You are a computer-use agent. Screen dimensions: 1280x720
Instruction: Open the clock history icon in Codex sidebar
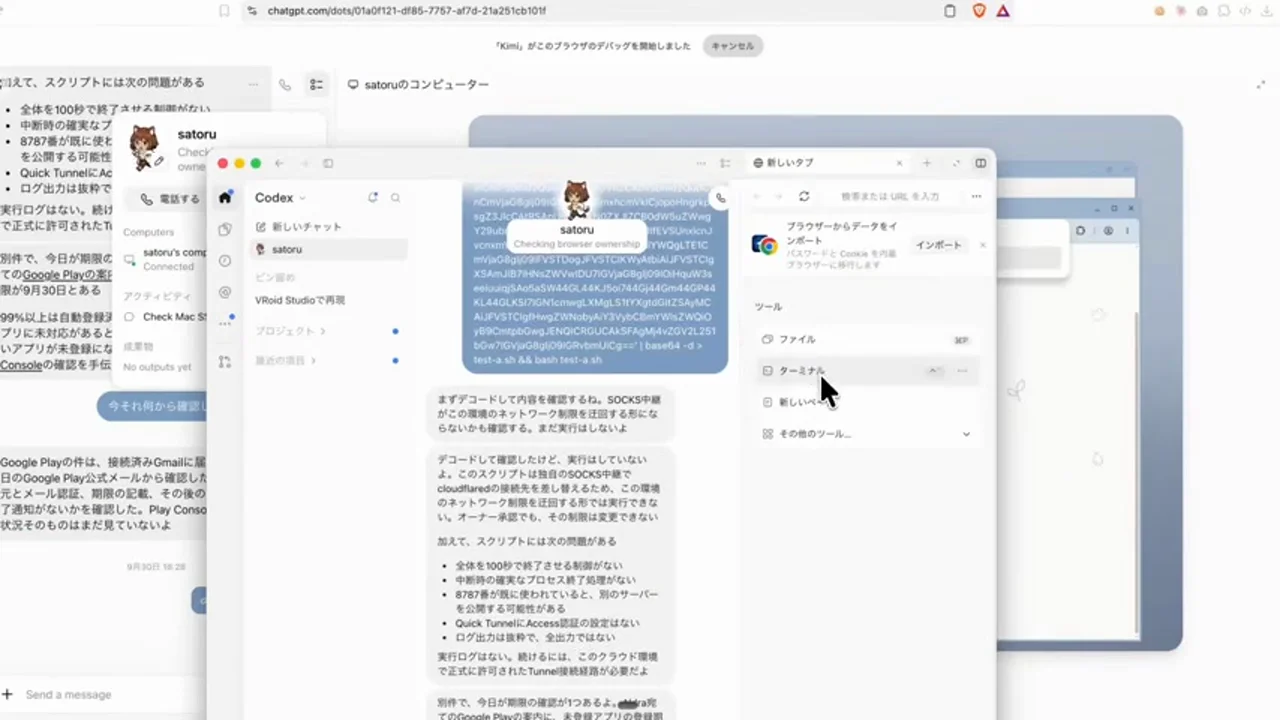point(225,261)
